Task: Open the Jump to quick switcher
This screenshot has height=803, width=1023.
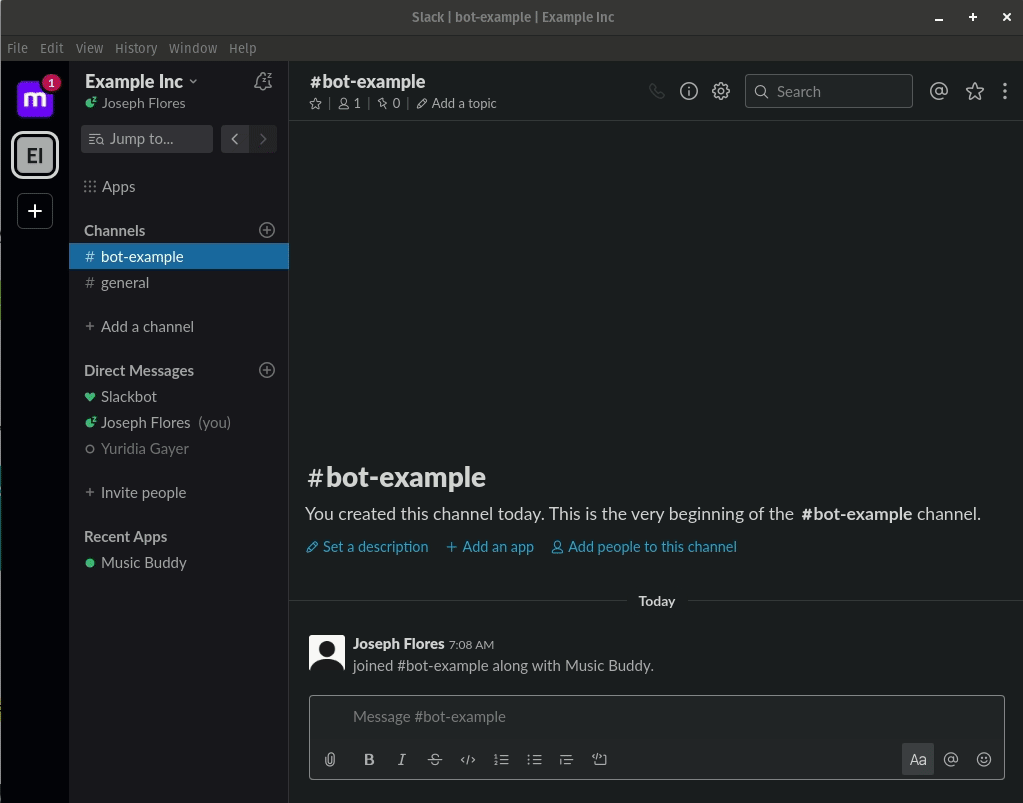Action: click(147, 139)
